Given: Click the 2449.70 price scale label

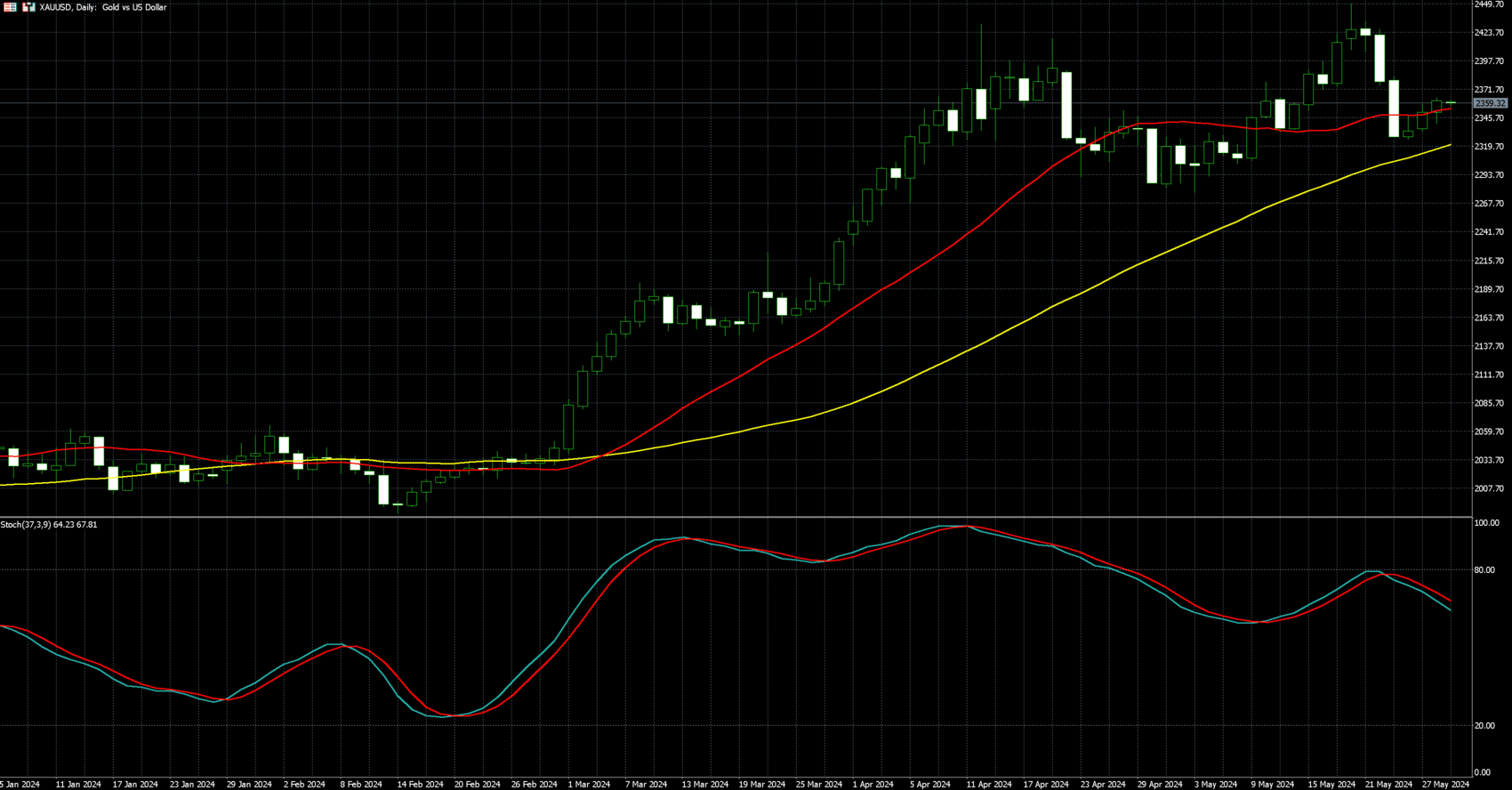Looking at the screenshot, I should [x=1489, y=4].
